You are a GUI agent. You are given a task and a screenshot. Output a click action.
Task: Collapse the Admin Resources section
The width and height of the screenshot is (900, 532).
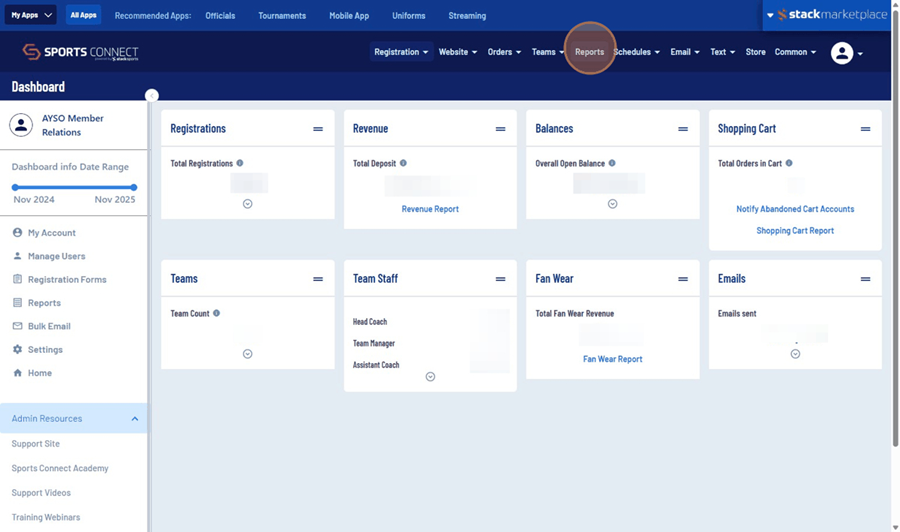click(135, 419)
